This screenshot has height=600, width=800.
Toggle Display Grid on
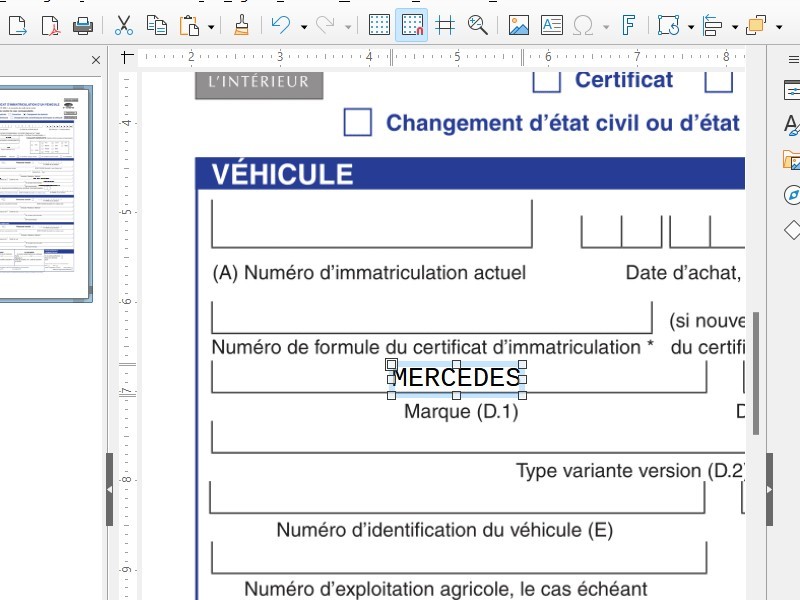pyautogui.click(x=379, y=25)
